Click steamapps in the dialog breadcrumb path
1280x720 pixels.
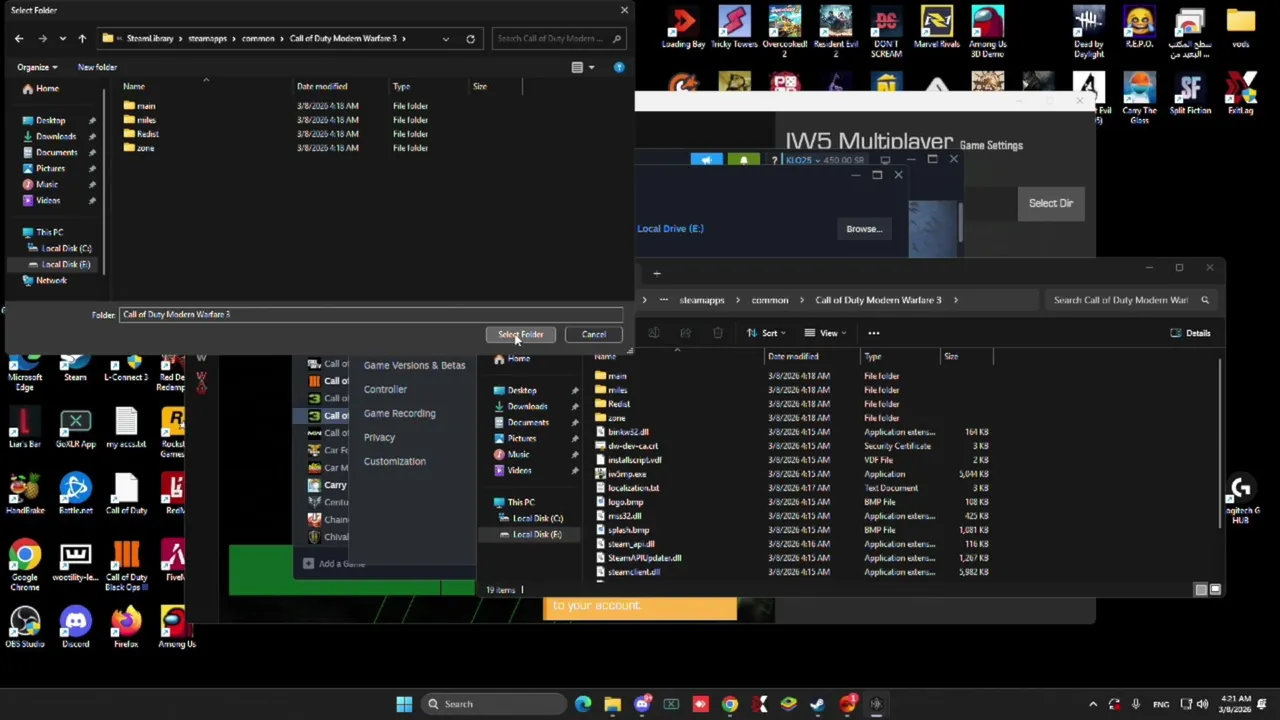(207, 38)
